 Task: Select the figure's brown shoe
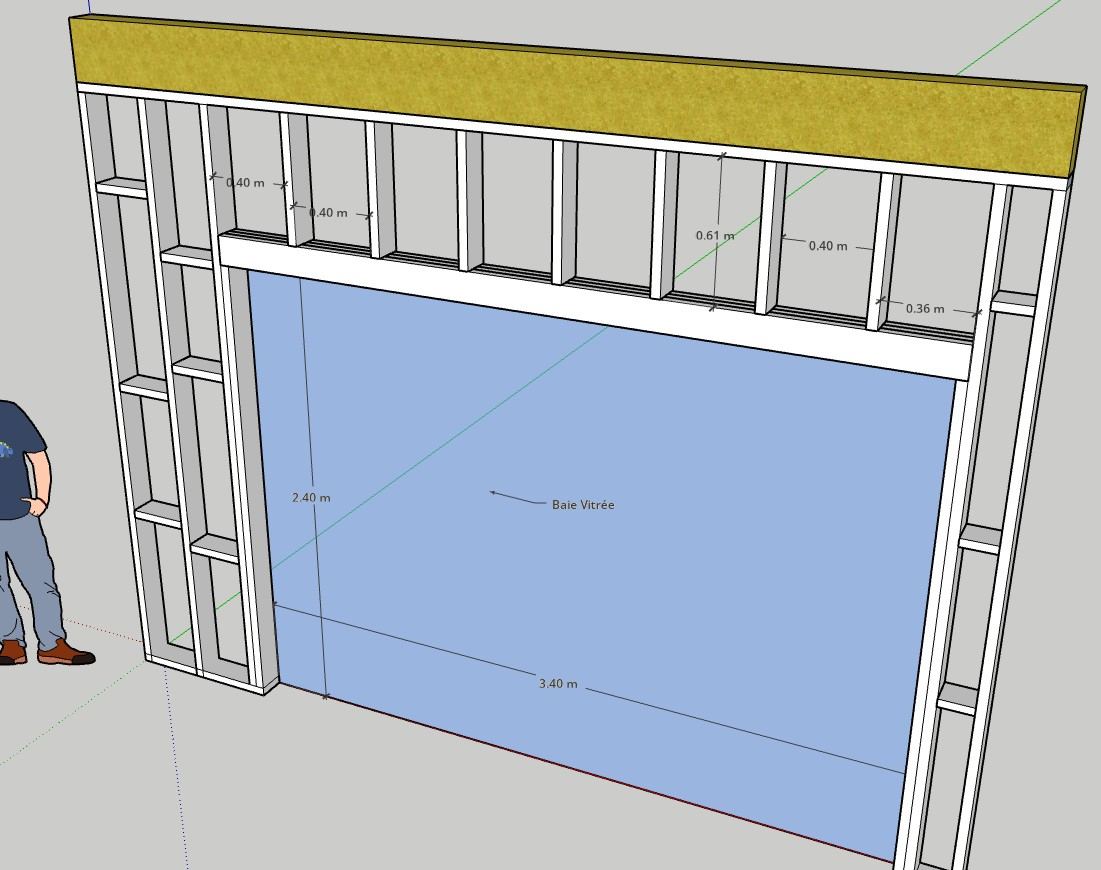[x=66, y=655]
